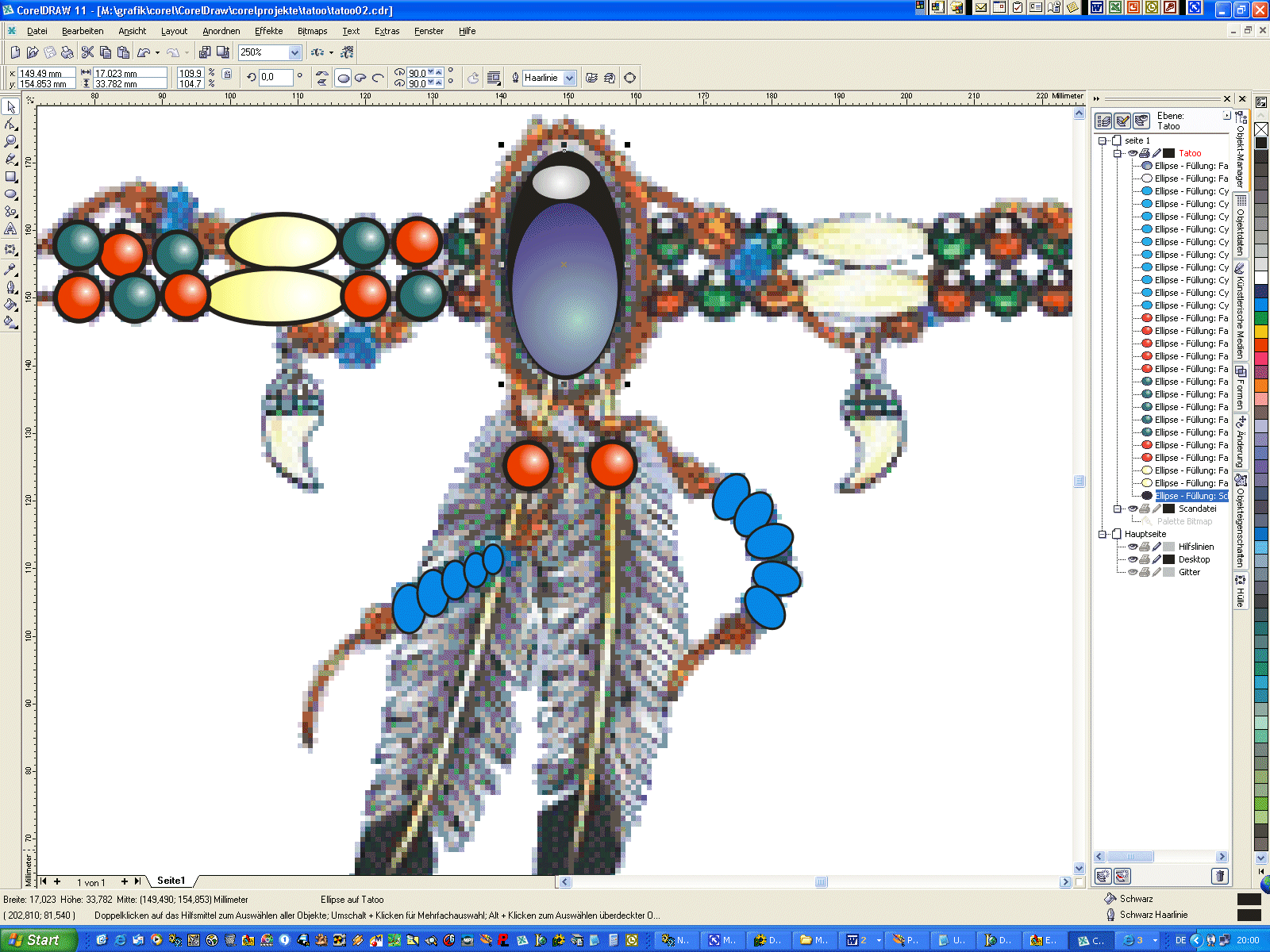Open the Anordnen menu
1270x952 pixels.
pyautogui.click(x=221, y=31)
